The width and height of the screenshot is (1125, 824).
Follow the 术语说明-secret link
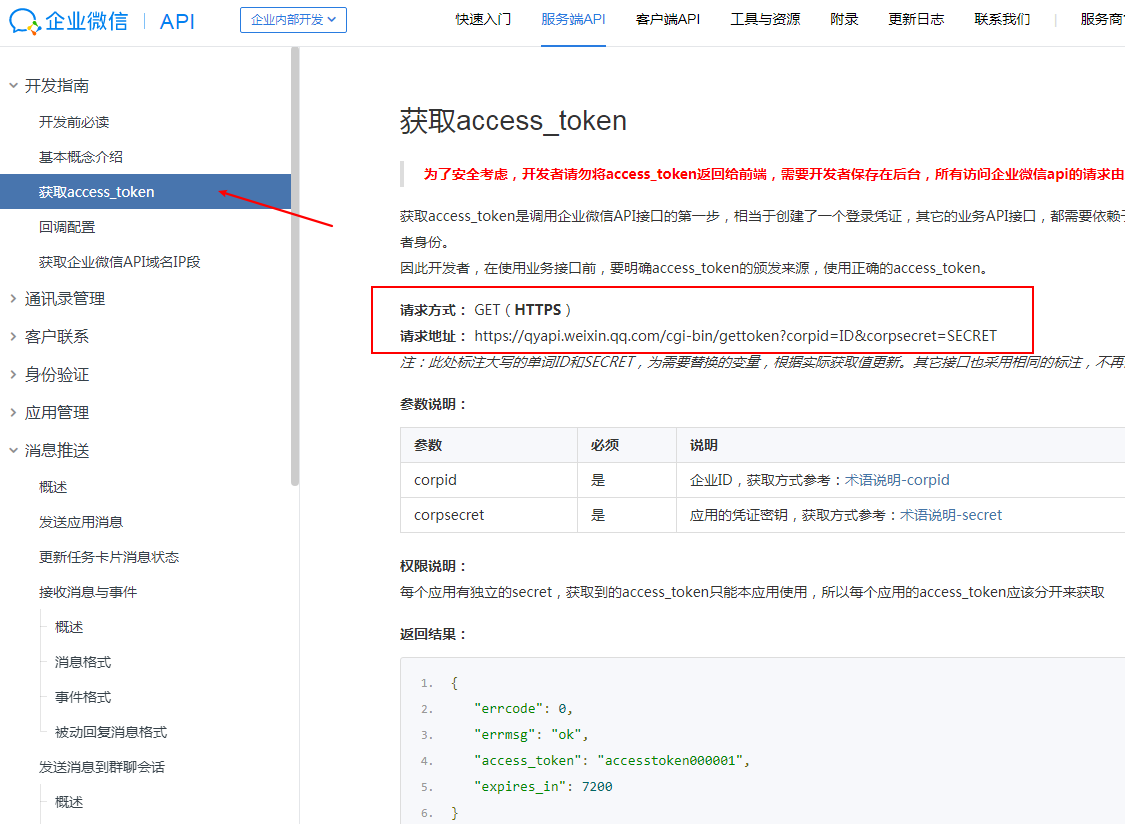coord(951,515)
